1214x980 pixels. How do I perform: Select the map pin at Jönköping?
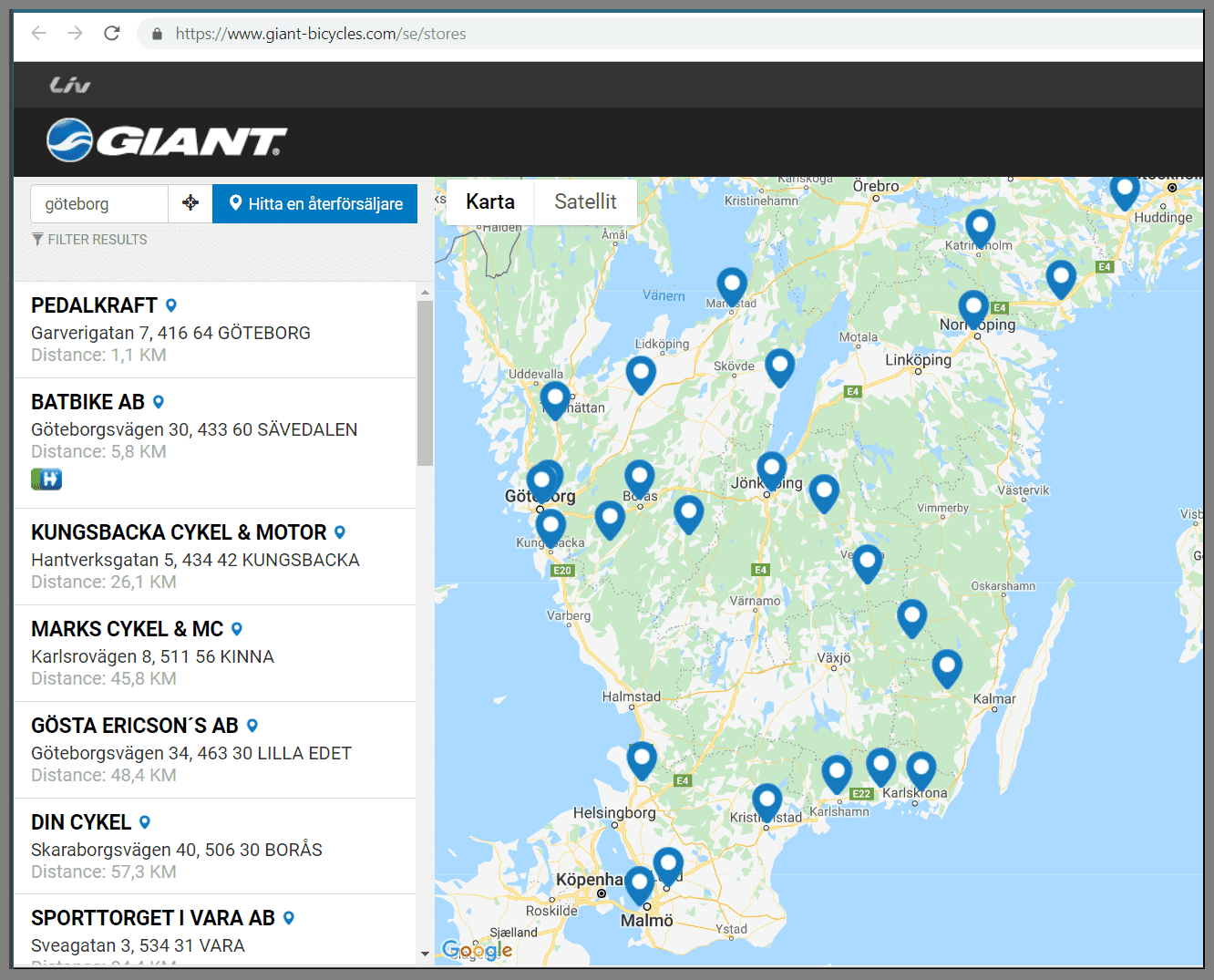point(772,470)
